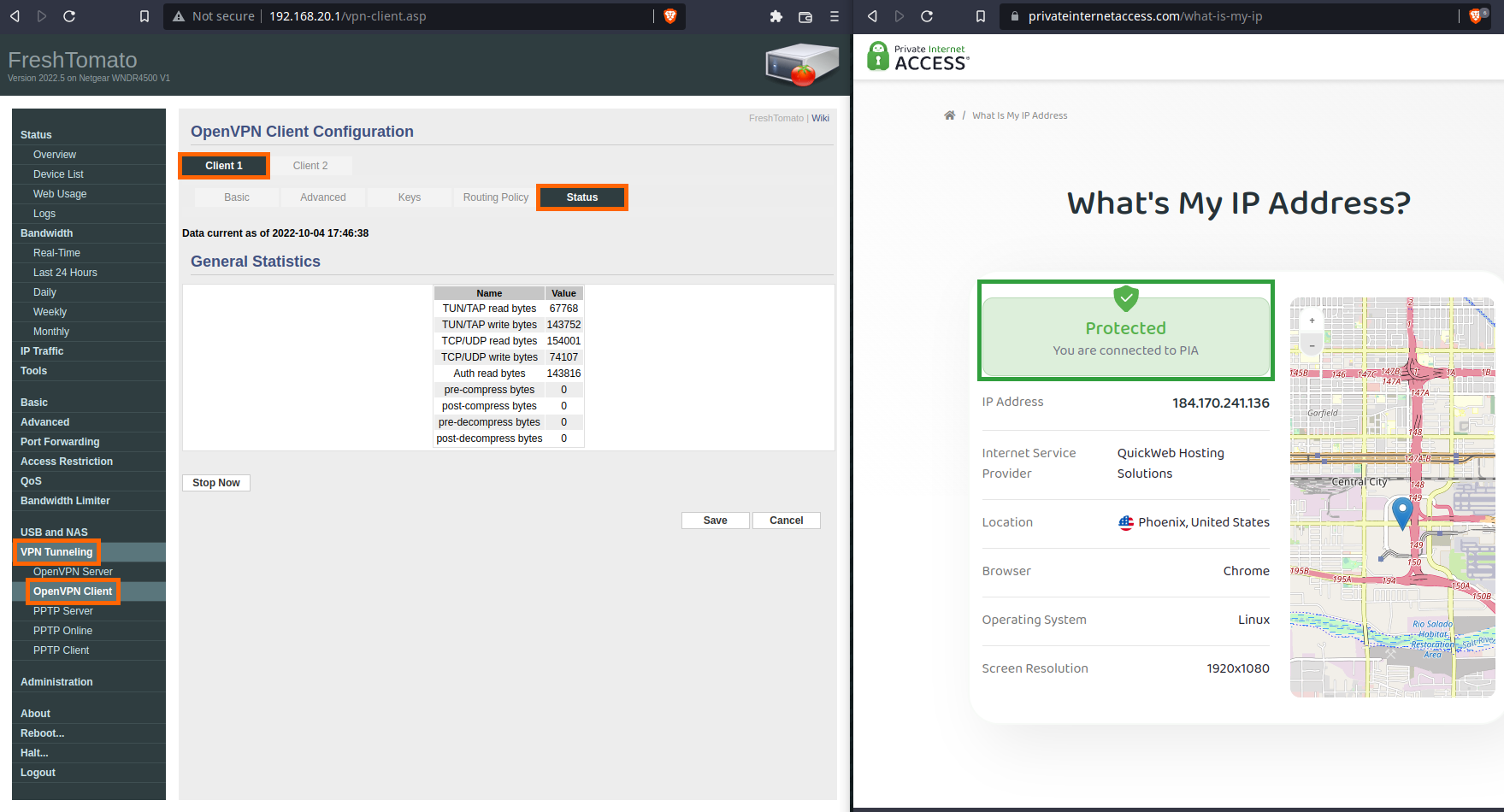Zoom out on the map

click(1312, 345)
